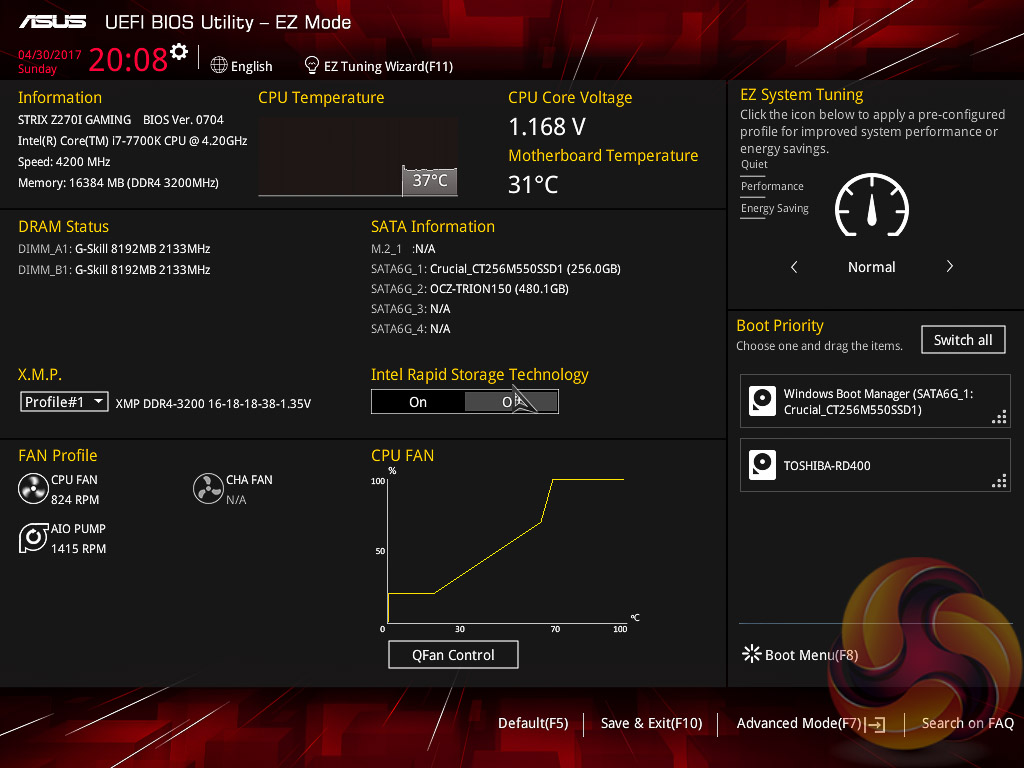Click Windows Boot Manager disk icon

pyautogui.click(x=762, y=401)
